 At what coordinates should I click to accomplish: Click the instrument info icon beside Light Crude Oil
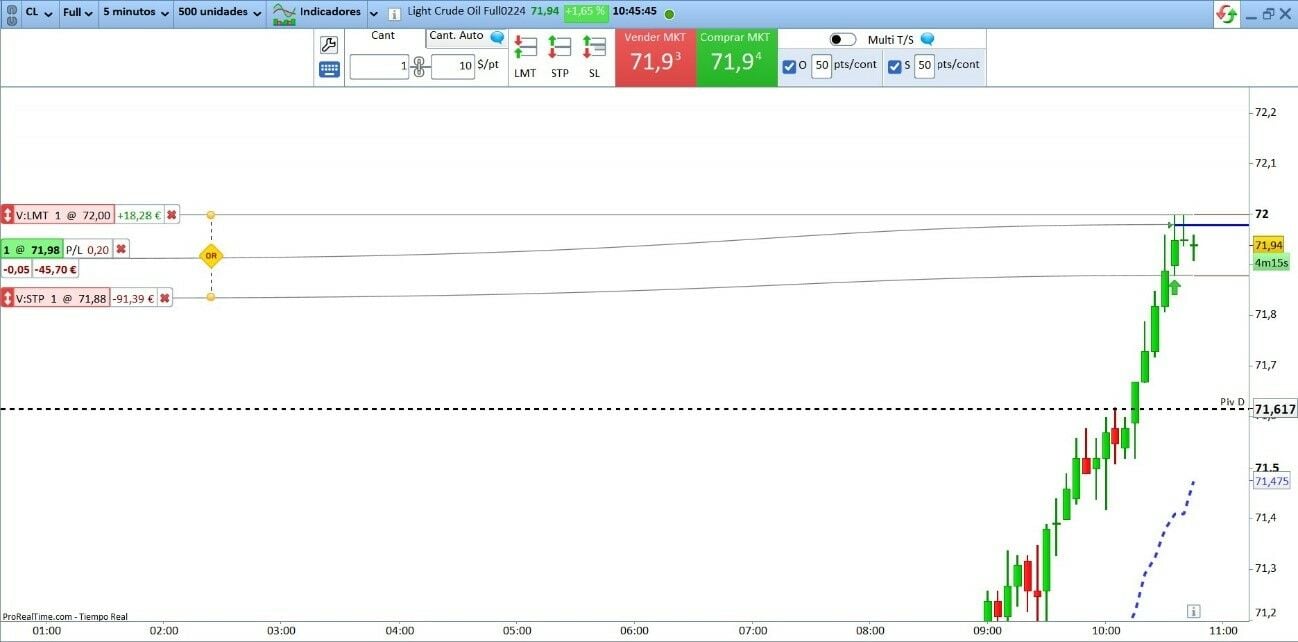click(x=394, y=14)
